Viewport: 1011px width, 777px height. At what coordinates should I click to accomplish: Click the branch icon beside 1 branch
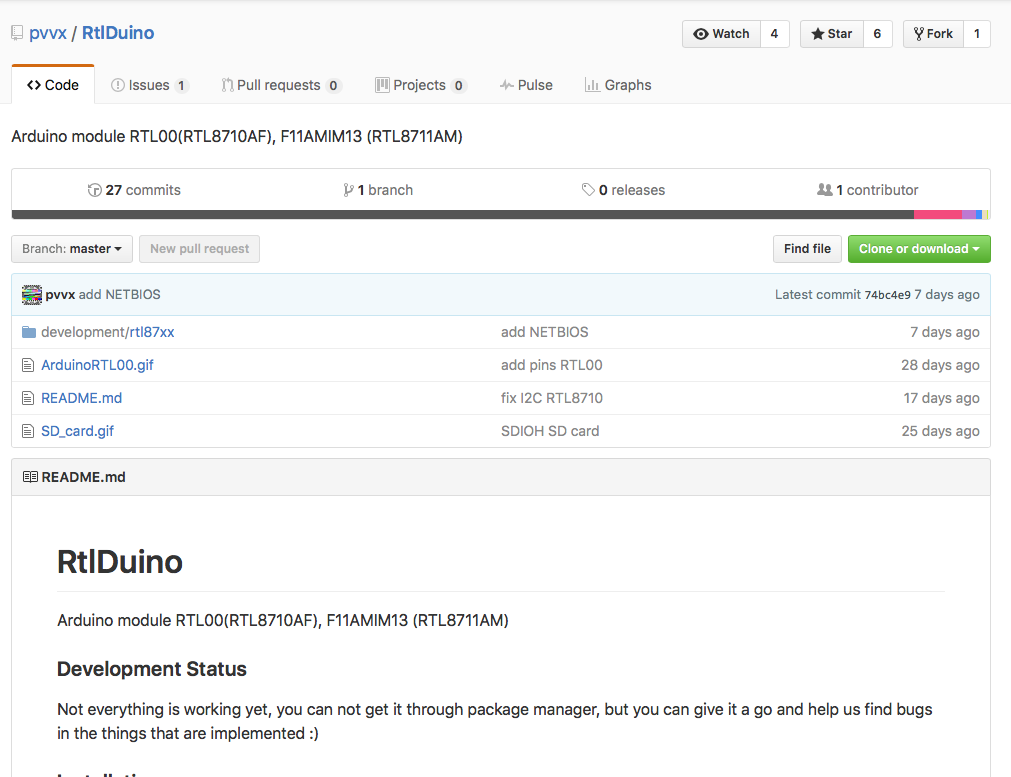pyautogui.click(x=348, y=190)
